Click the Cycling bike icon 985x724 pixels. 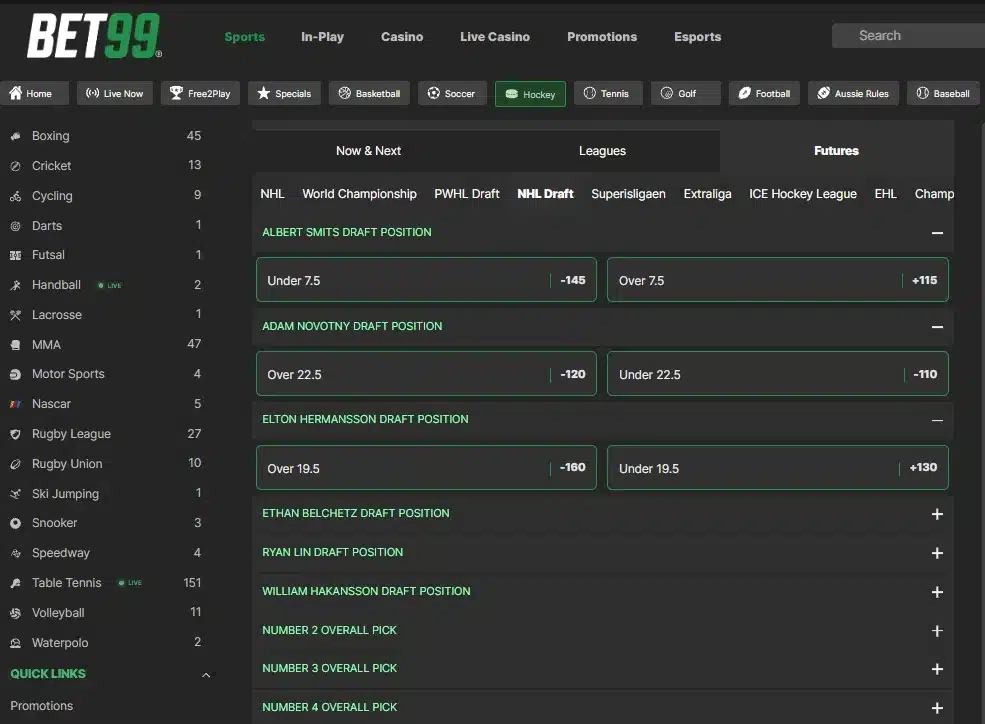pyautogui.click(x=16, y=197)
